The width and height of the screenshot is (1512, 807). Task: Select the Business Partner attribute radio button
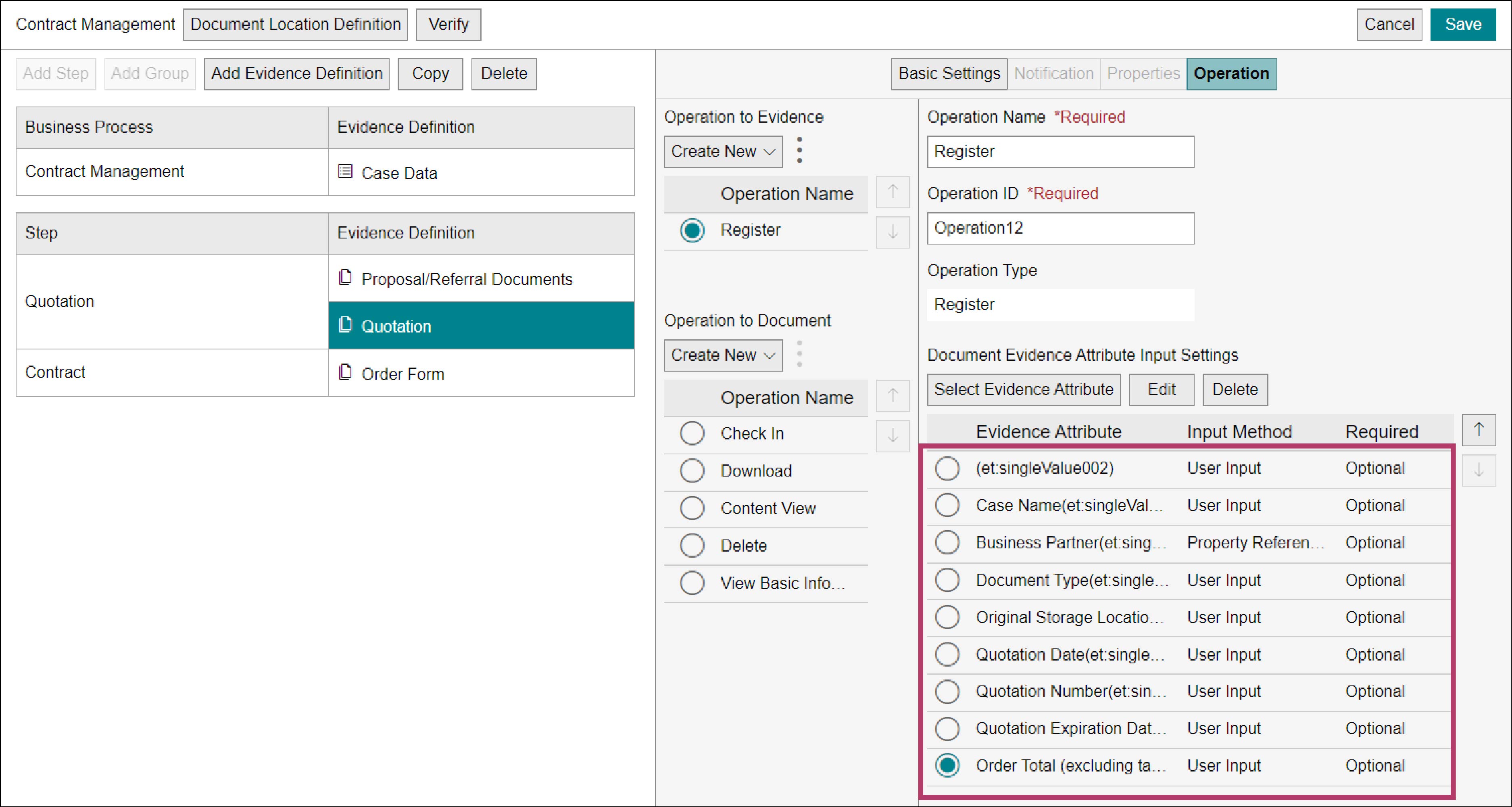click(x=947, y=543)
